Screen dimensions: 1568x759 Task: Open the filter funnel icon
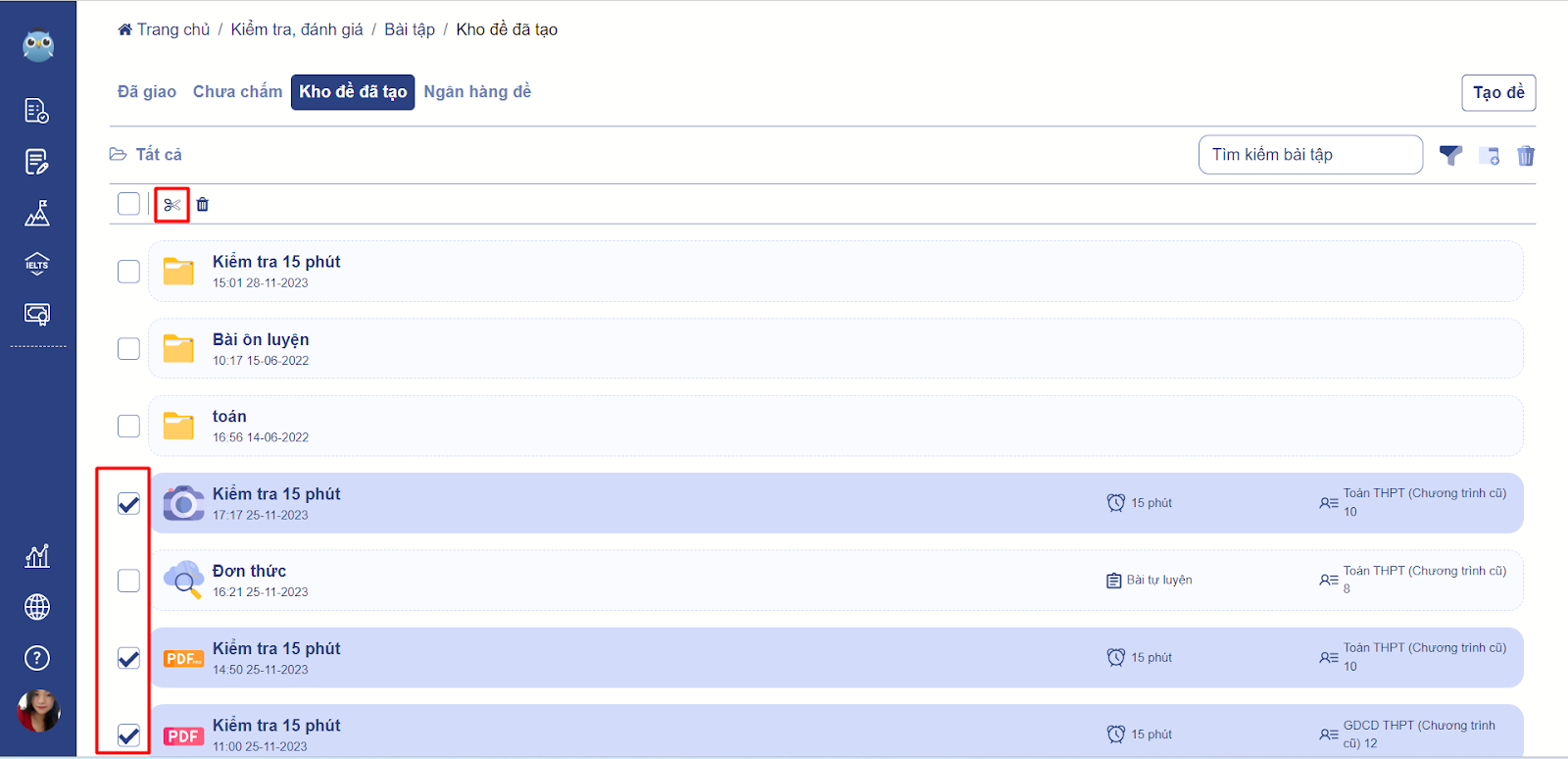coord(1450,155)
